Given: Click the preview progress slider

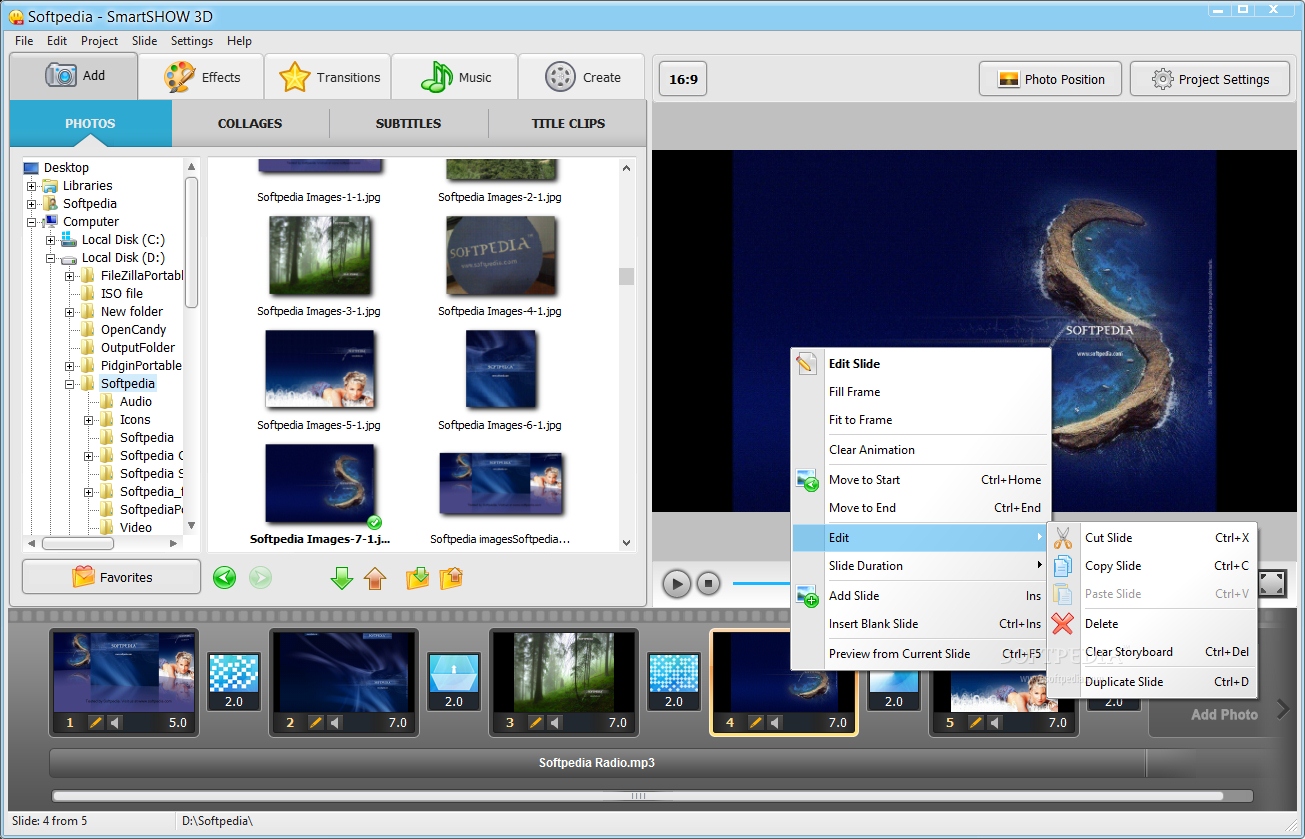Looking at the screenshot, I should point(761,583).
